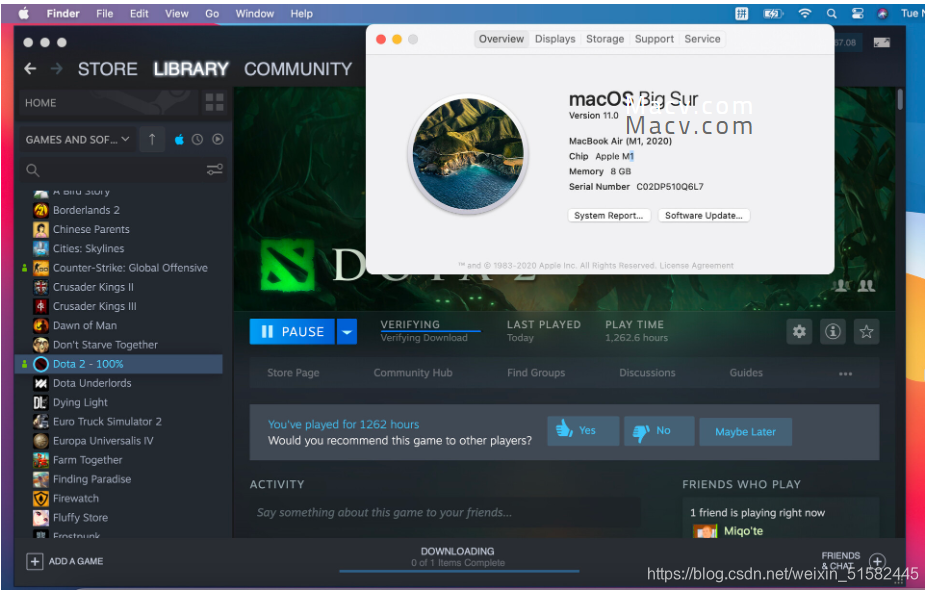Click Add a Game plus icon

[x=35, y=562]
